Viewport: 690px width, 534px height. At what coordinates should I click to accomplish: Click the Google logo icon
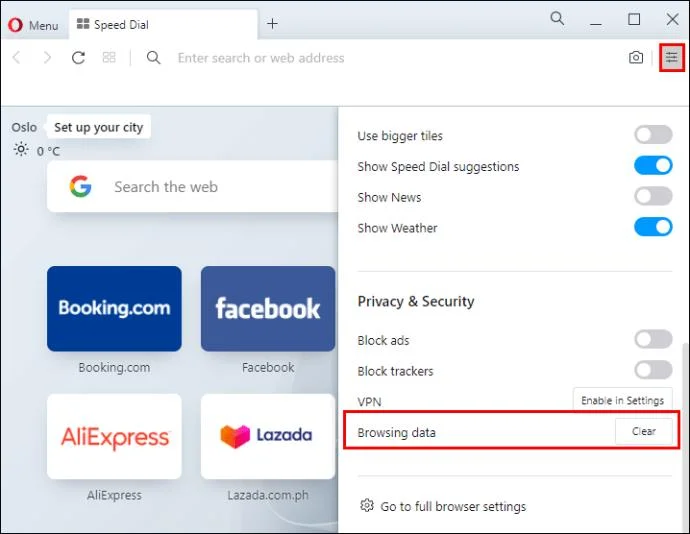pos(81,186)
